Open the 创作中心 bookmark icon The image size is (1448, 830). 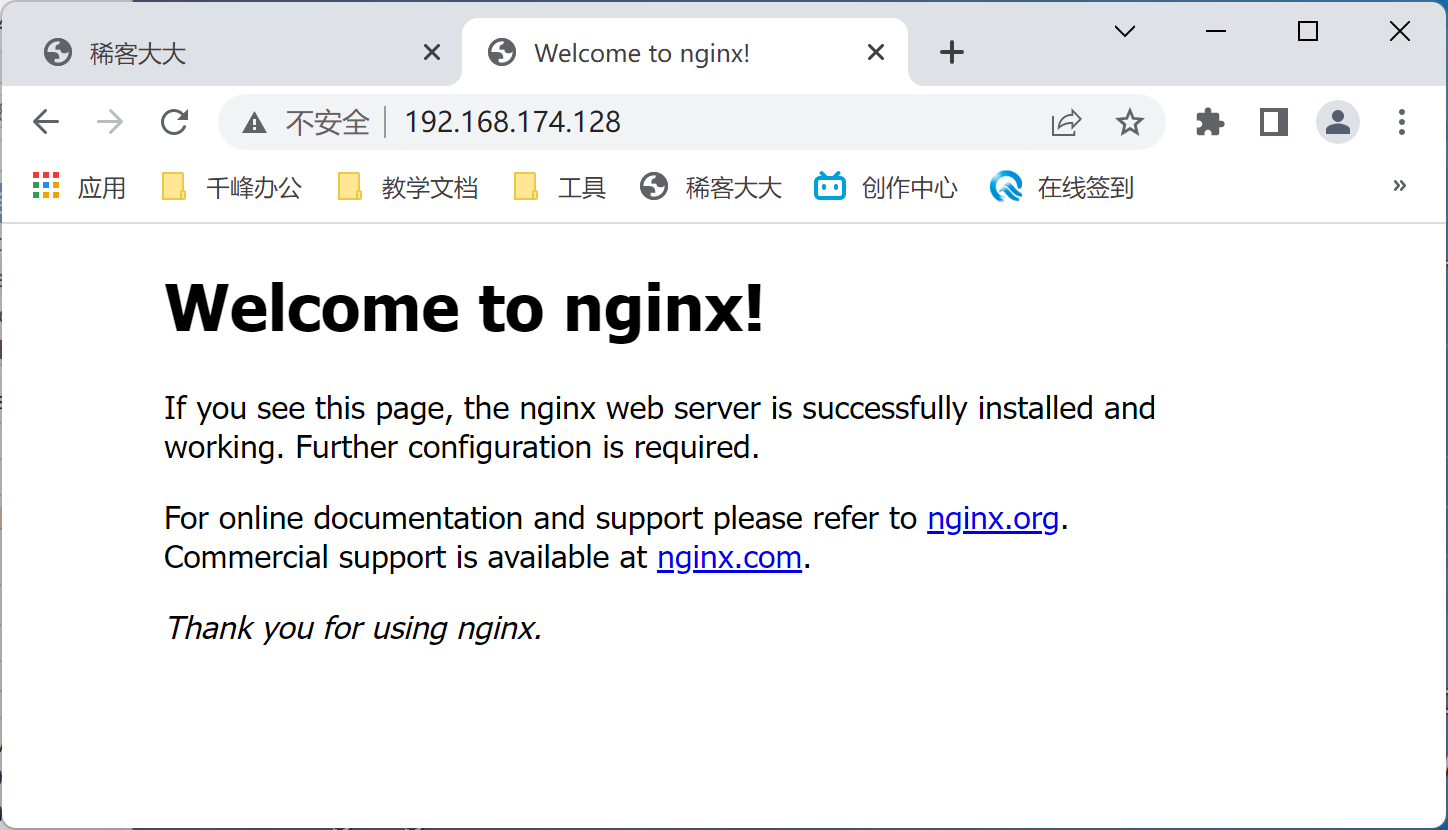tap(830, 186)
